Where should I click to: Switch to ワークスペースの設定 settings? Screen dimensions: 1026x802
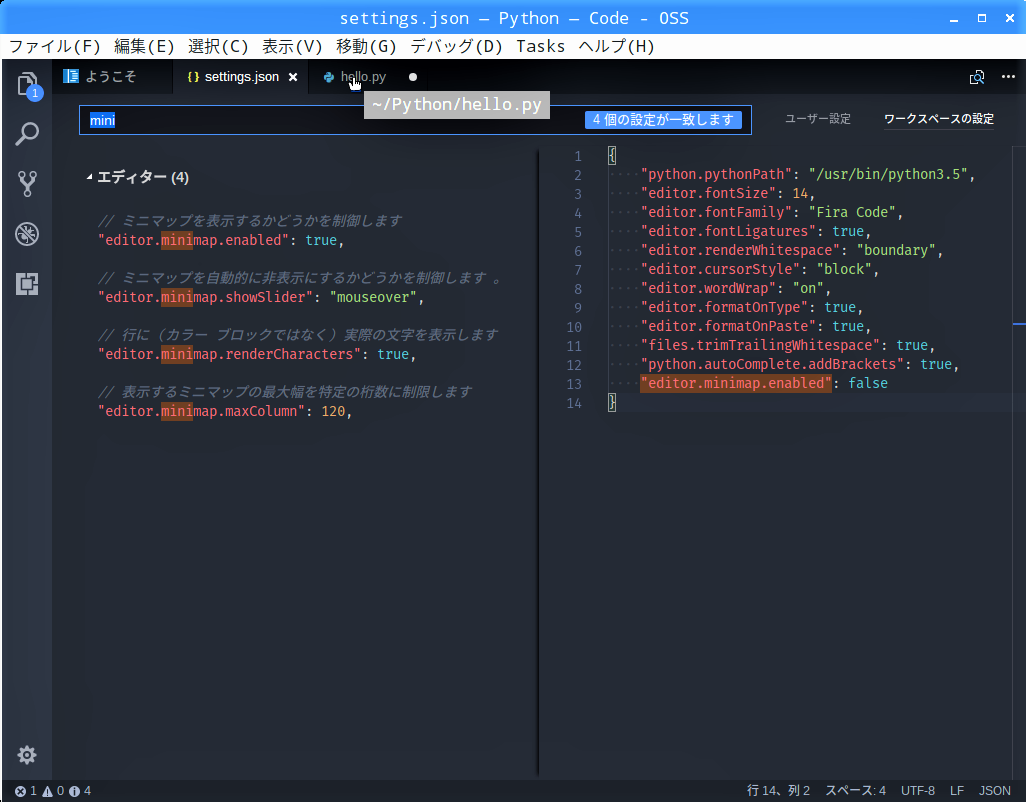[938, 119]
